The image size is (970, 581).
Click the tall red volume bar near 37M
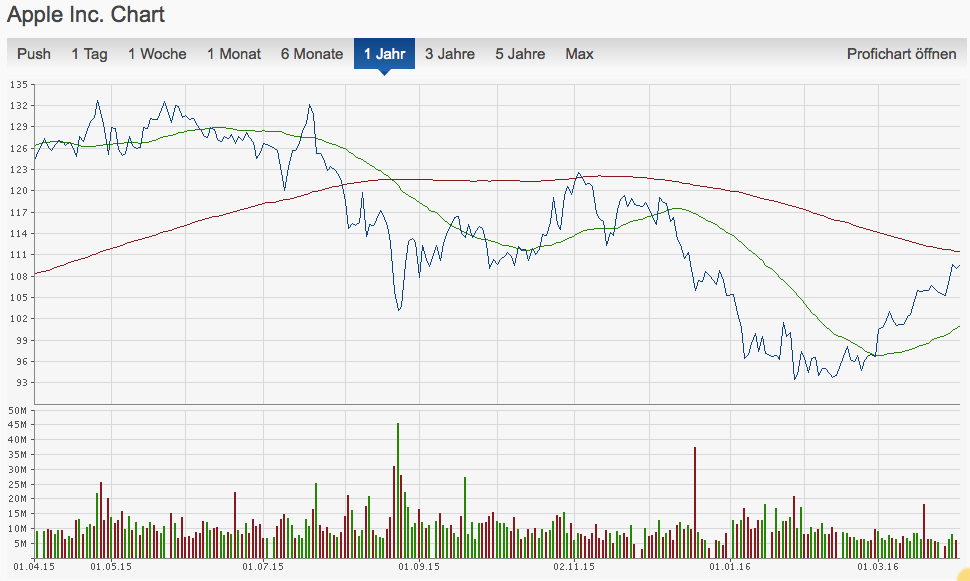[695, 502]
